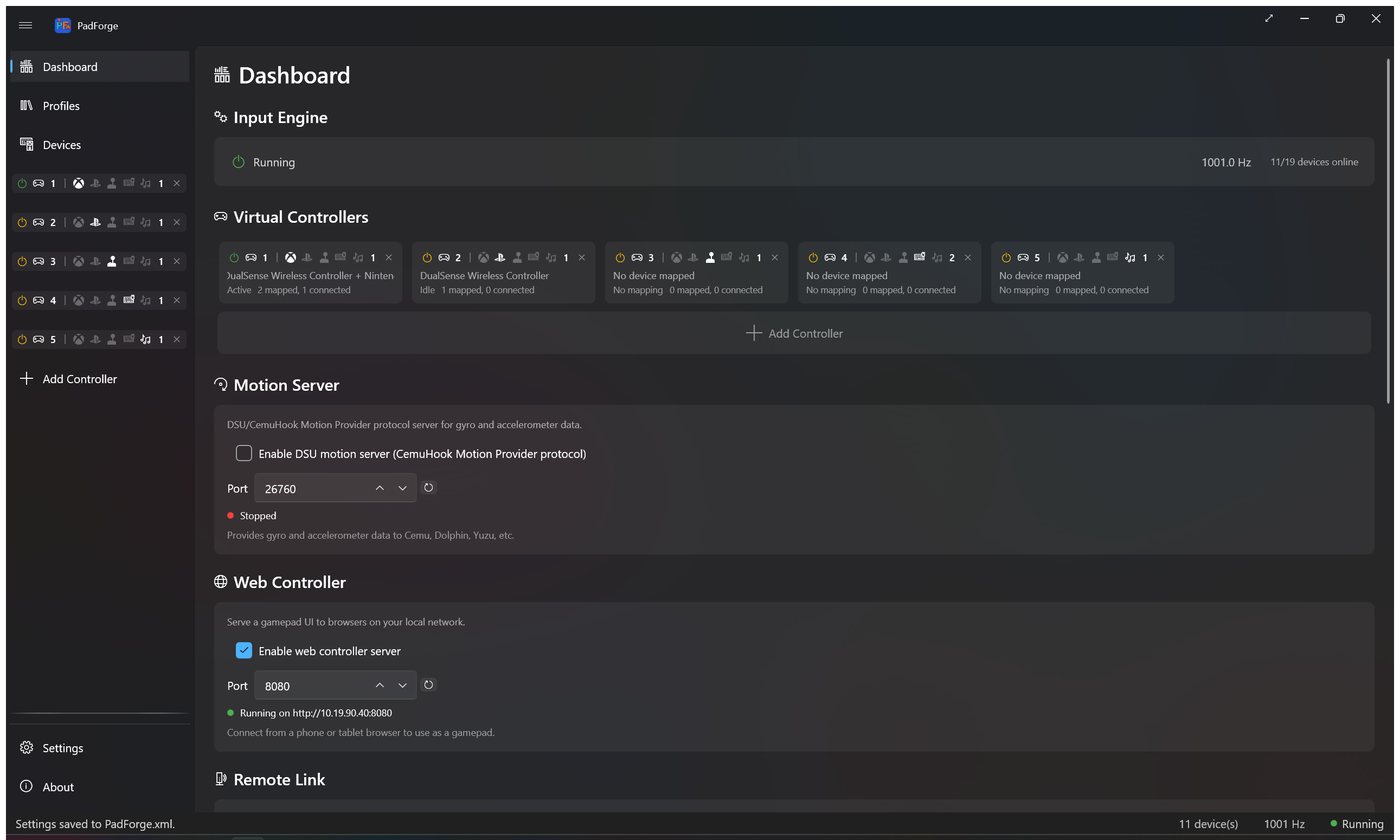1400x840 pixels.
Task: Toggle power for sidebar controller 3
Action: pyautogui.click(x=22, y=262)
